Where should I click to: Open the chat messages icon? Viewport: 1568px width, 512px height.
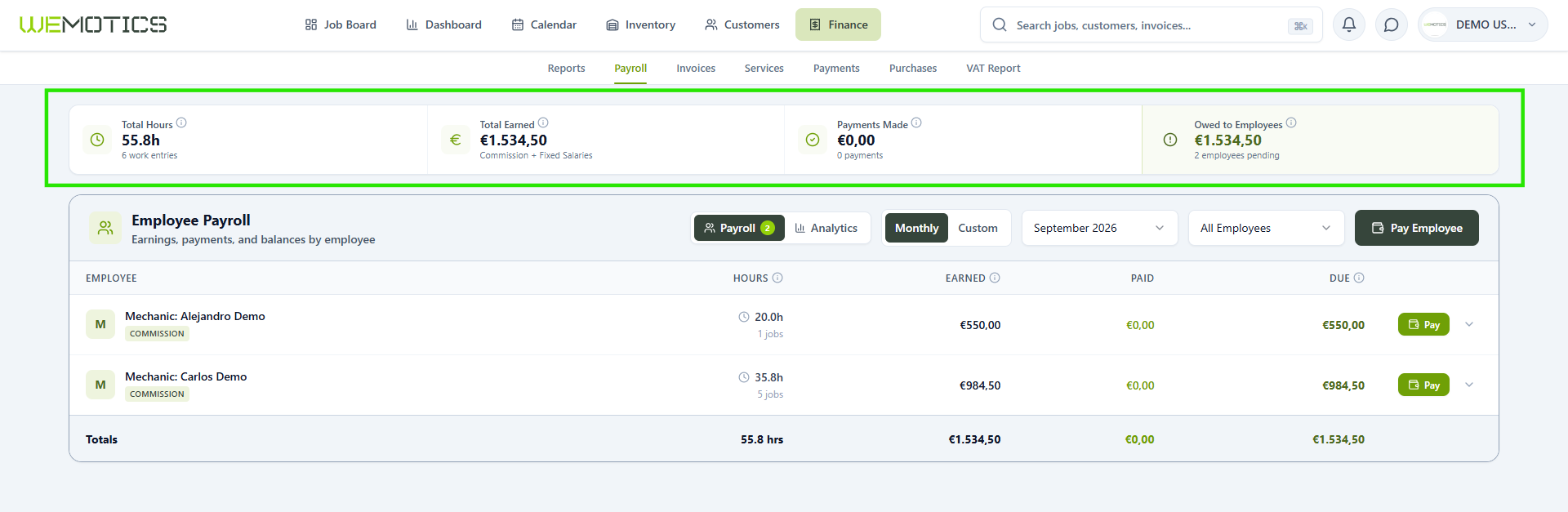click(x=1392, y=24)
